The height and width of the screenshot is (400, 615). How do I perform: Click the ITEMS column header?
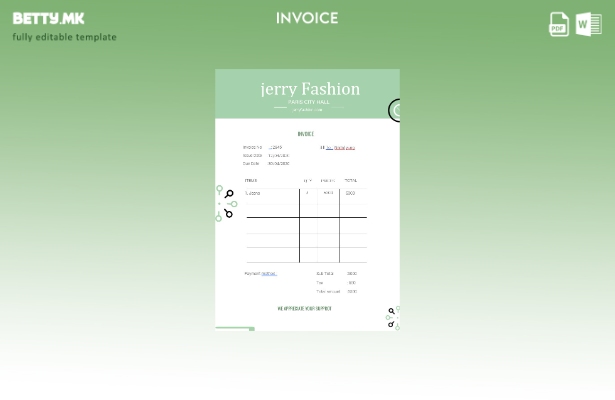click(x=251, y=181)
